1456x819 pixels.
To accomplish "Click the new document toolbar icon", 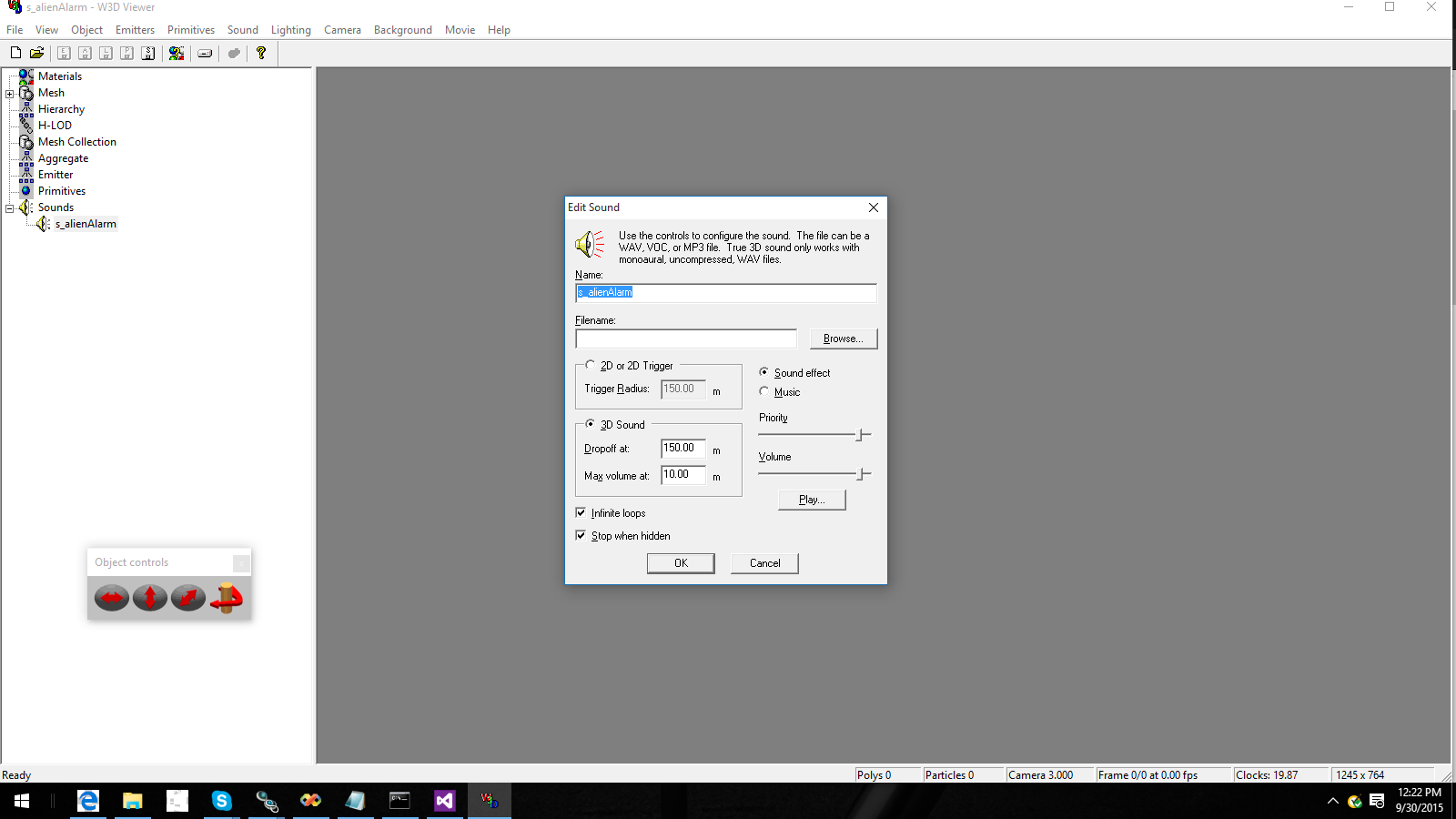I will tap(15, 53).
